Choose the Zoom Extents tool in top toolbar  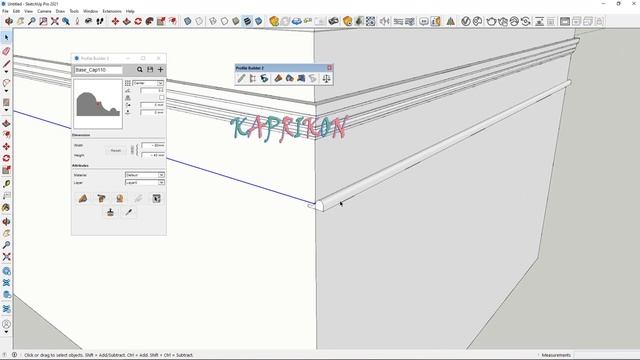tap(55, 21)
